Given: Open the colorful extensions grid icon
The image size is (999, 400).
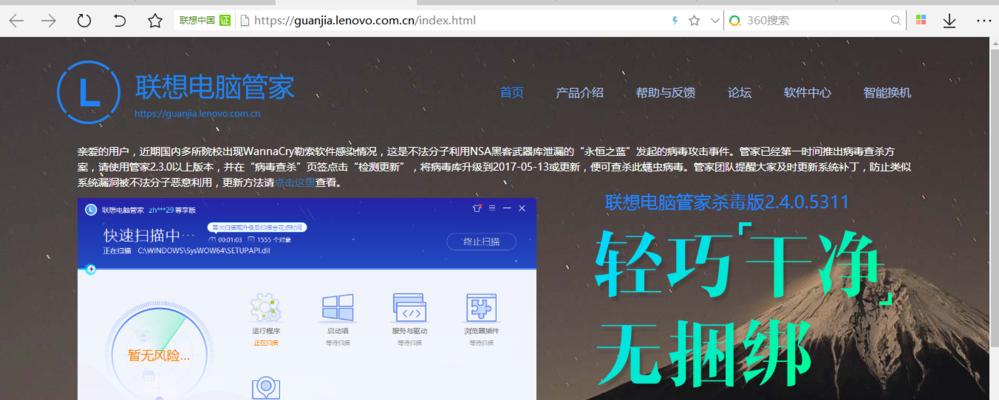Looking at the screenshot, I should pos(921,20).
